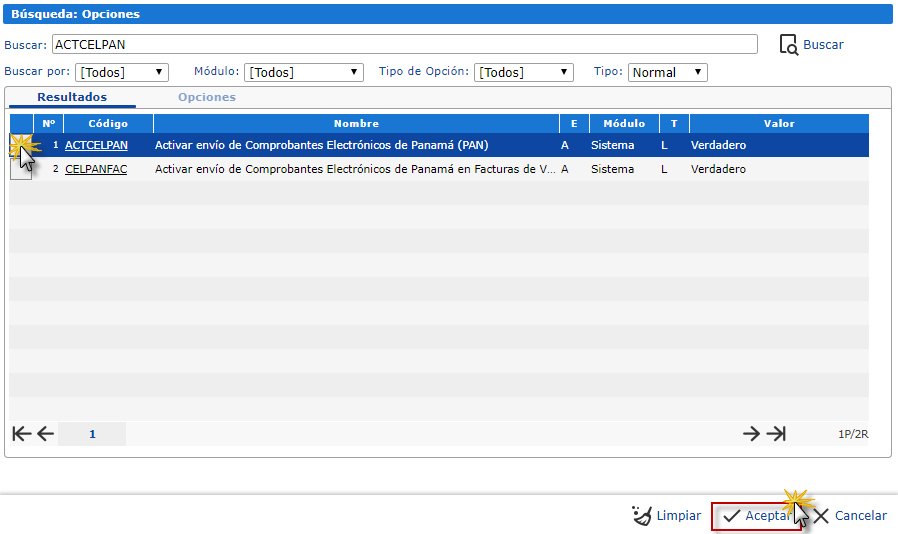This screenshot has height=534, width=898.
Task: Open the Buscar por dropdown
Action: click(122, 72)
